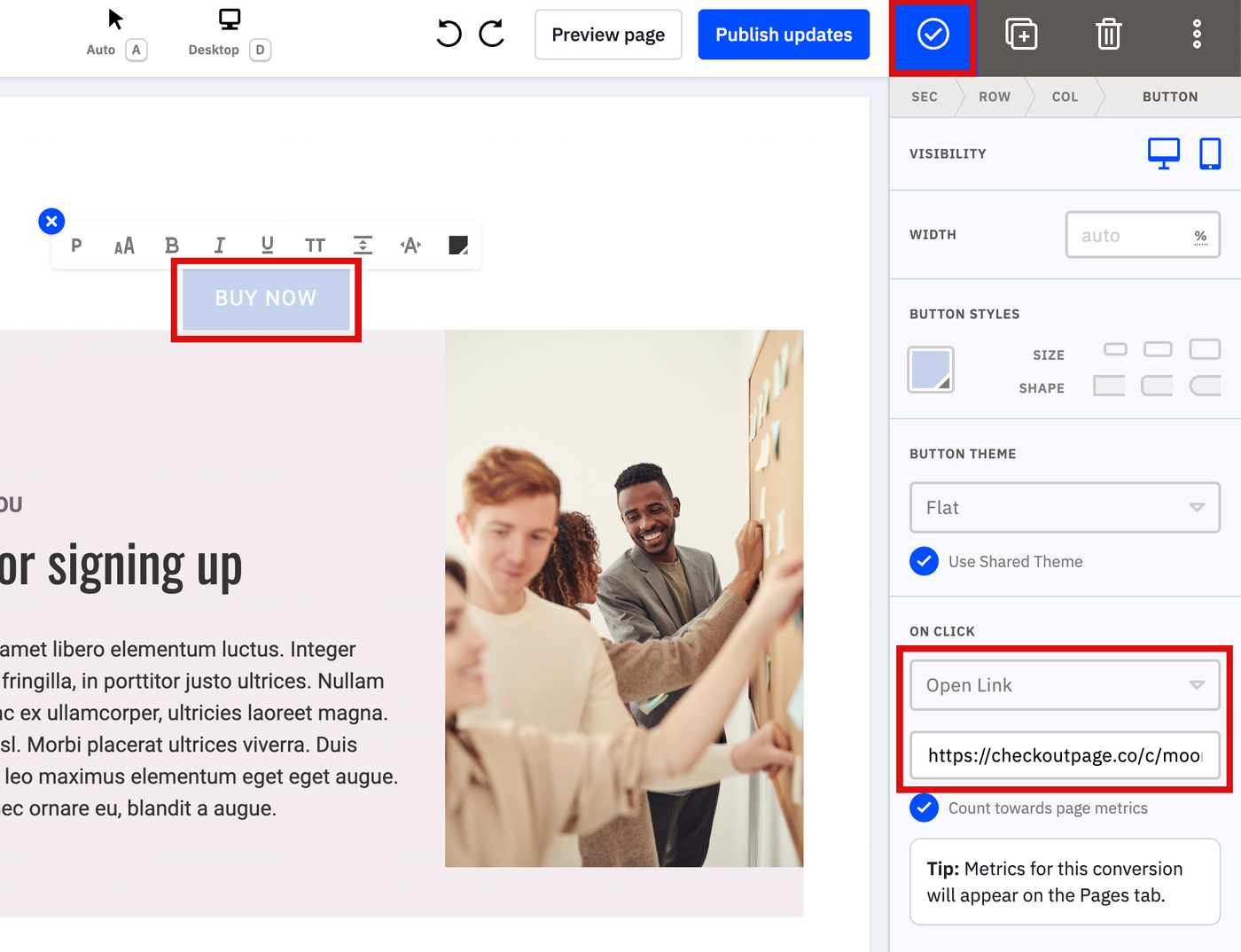This screenshot has height=952, width=1241.
Task: Open text color swatch in toolbar
Action: [x=458, y=246]
